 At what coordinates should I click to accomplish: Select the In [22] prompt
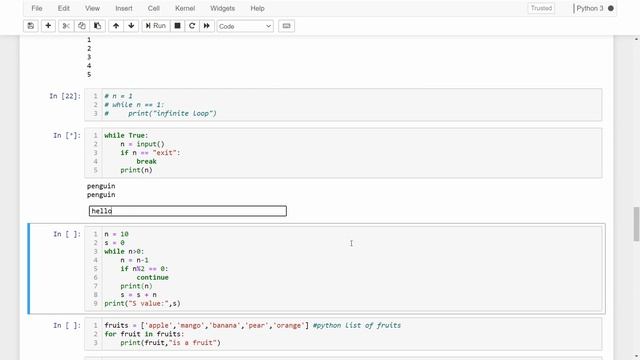[x=65, y=96]
